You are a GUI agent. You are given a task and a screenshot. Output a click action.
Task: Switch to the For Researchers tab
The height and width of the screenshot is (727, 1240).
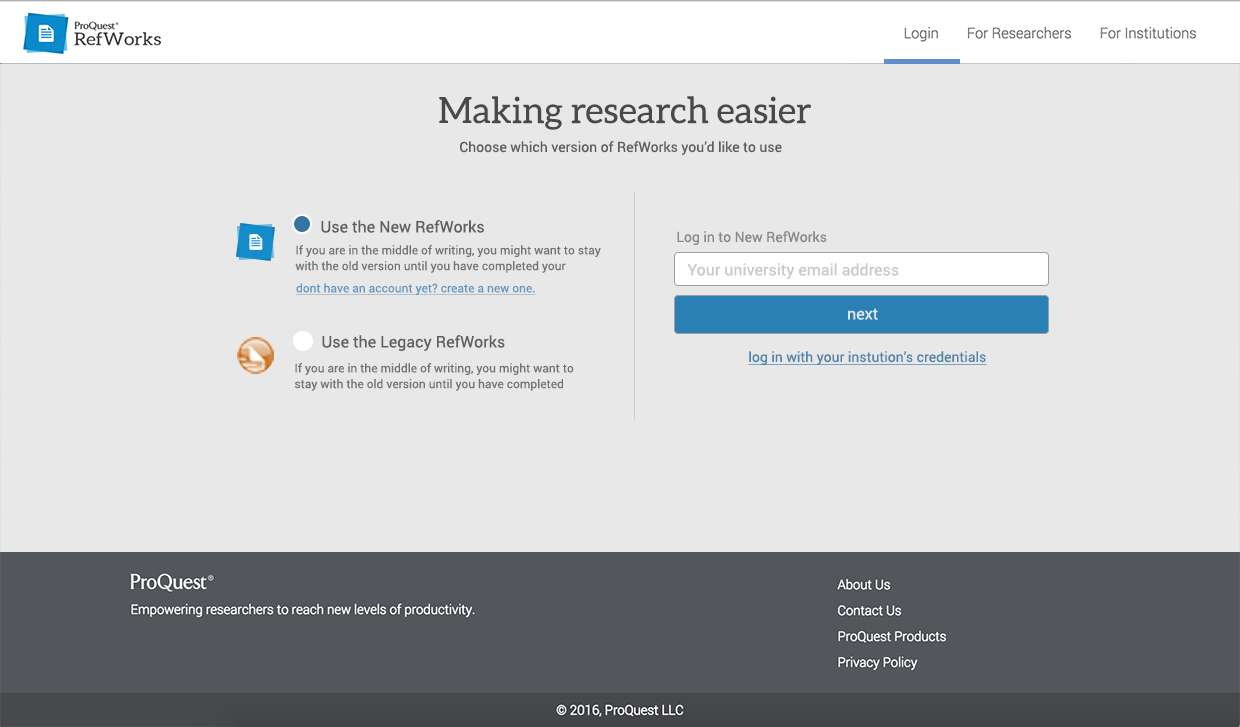pyautogui.click(x=1018, y=33)
